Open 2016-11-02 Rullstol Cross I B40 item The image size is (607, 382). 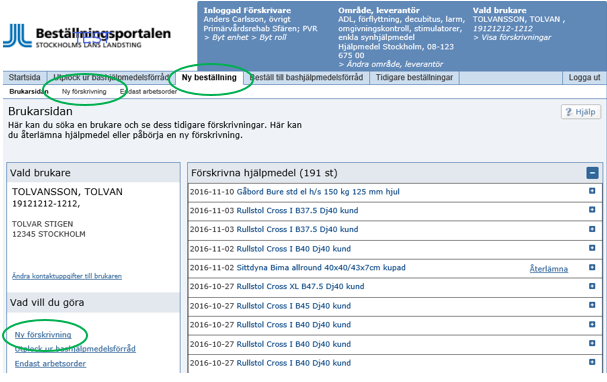[x=293, y=248]
